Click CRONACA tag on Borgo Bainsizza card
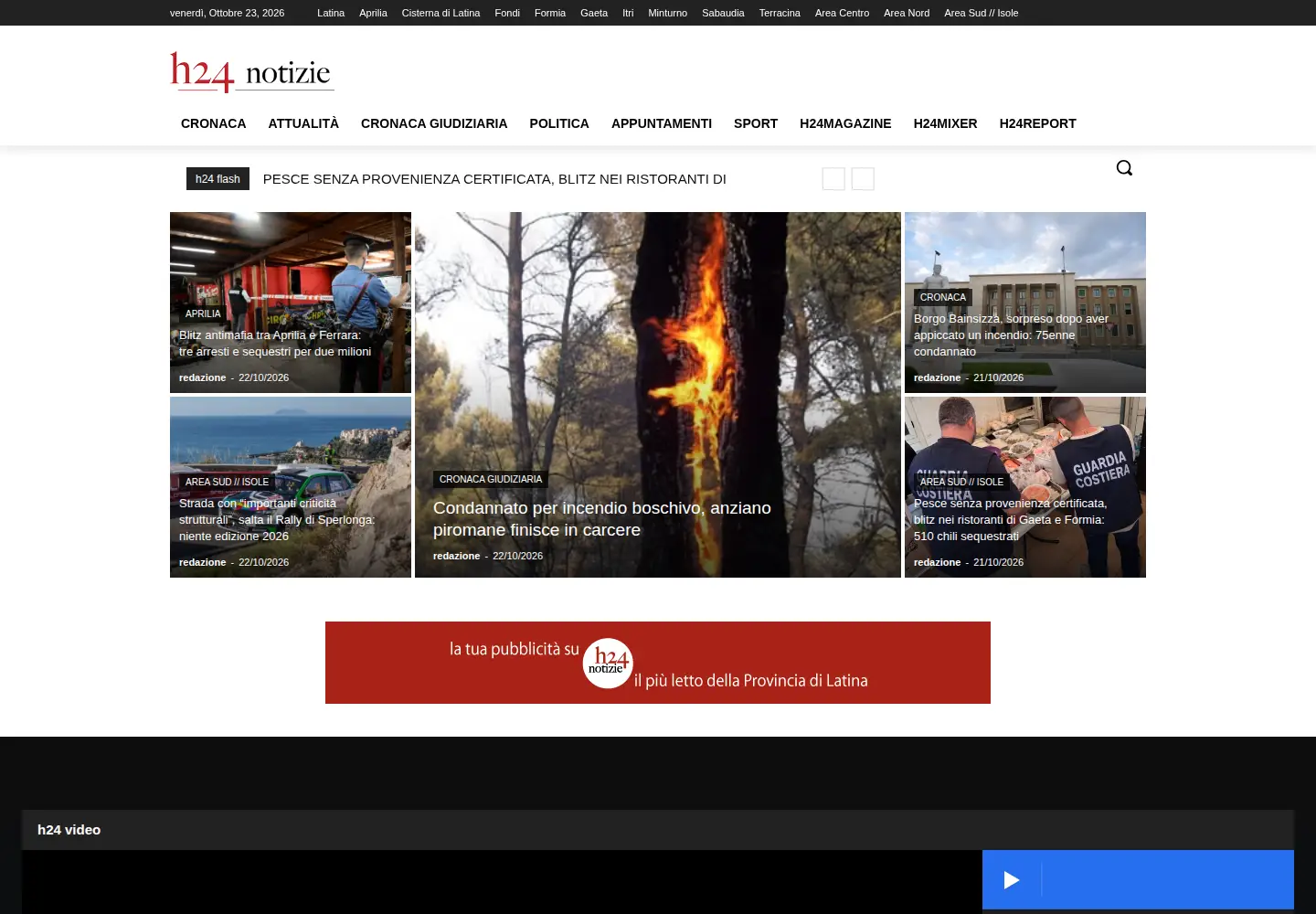This screenshot has height=914, width=1316. click(943, 297)
